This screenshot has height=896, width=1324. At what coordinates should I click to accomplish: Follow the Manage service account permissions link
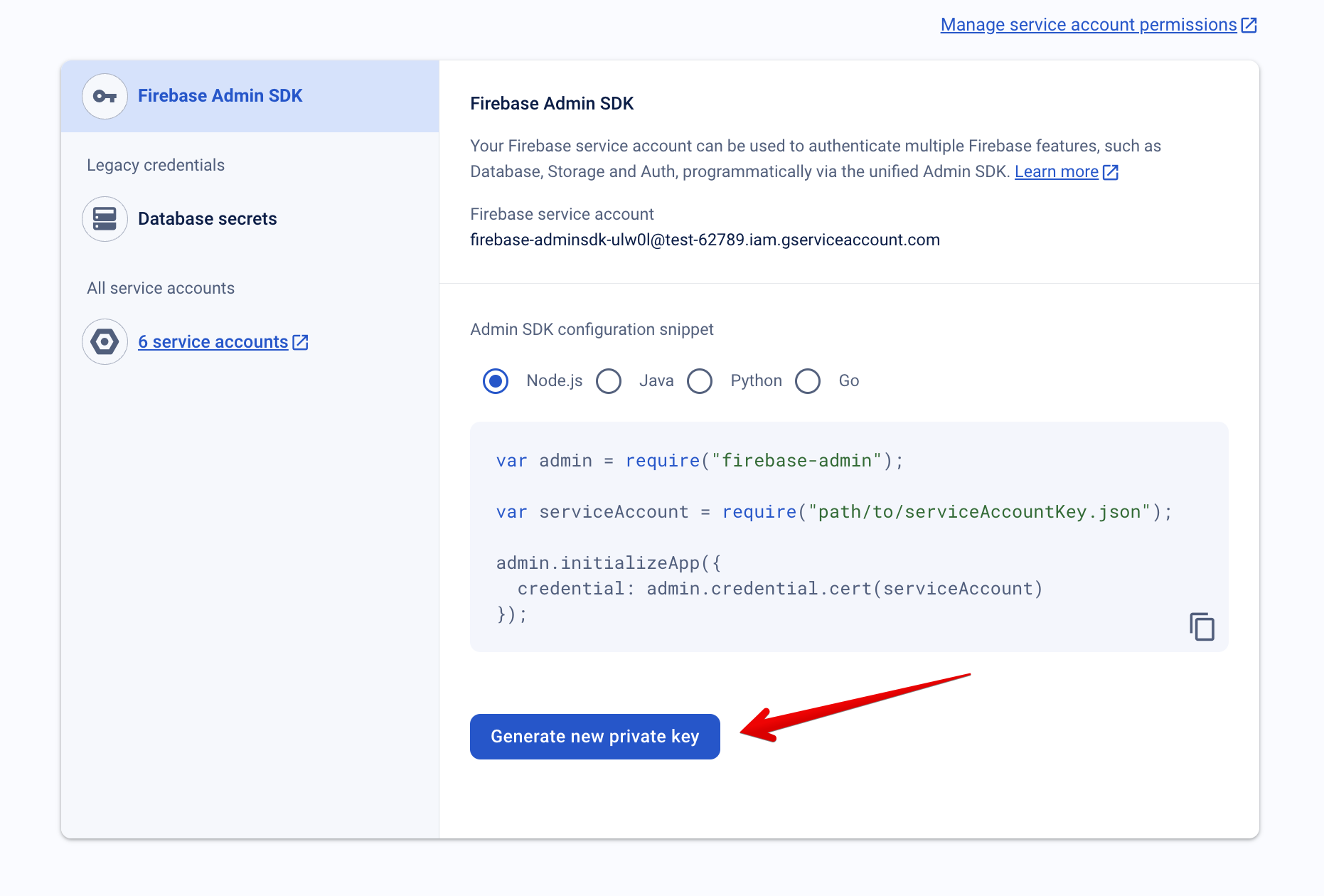coord(1088,24)
